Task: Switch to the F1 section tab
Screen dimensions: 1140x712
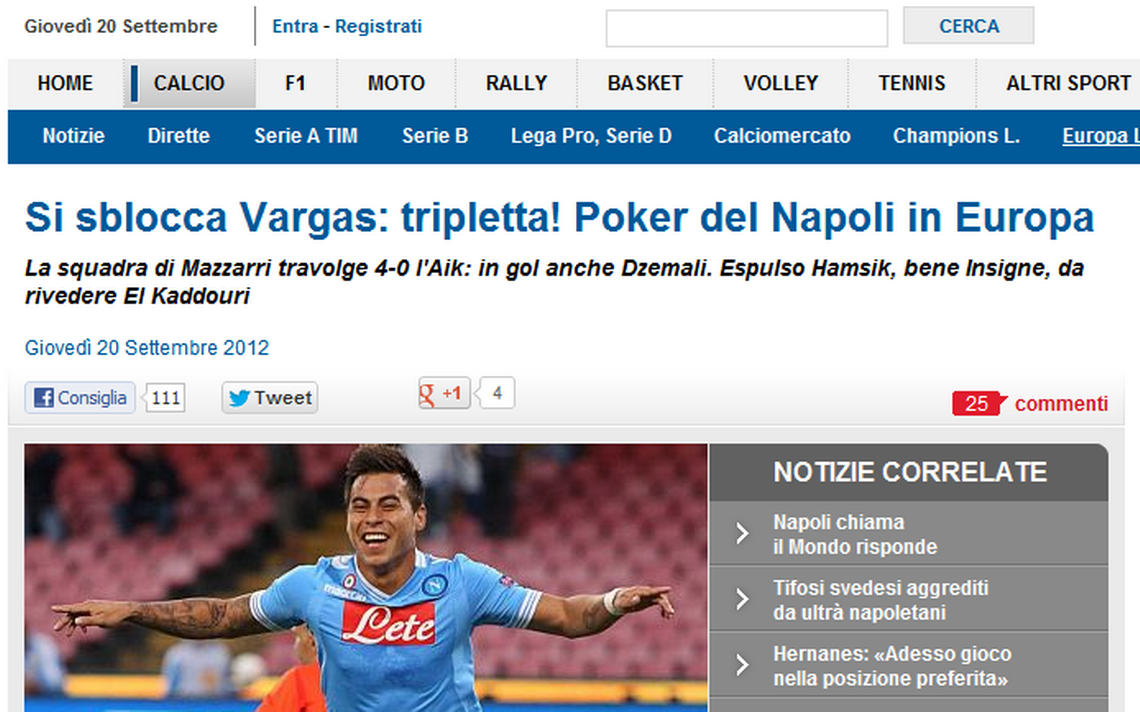Action: 295,84
